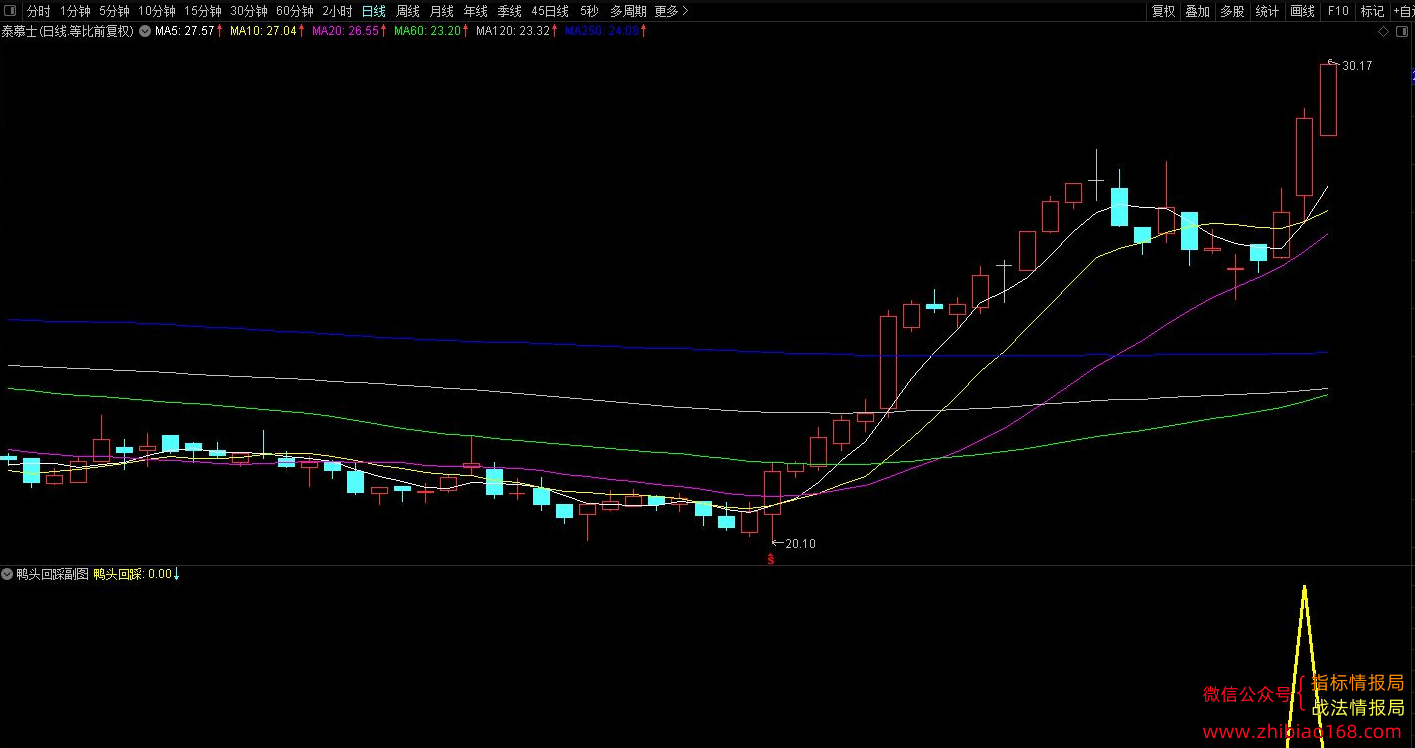This screenshot has width=1415, height=748.
Task: Switch to 60分钟 period
Action: pyautogui.click(x=295, y=11)
